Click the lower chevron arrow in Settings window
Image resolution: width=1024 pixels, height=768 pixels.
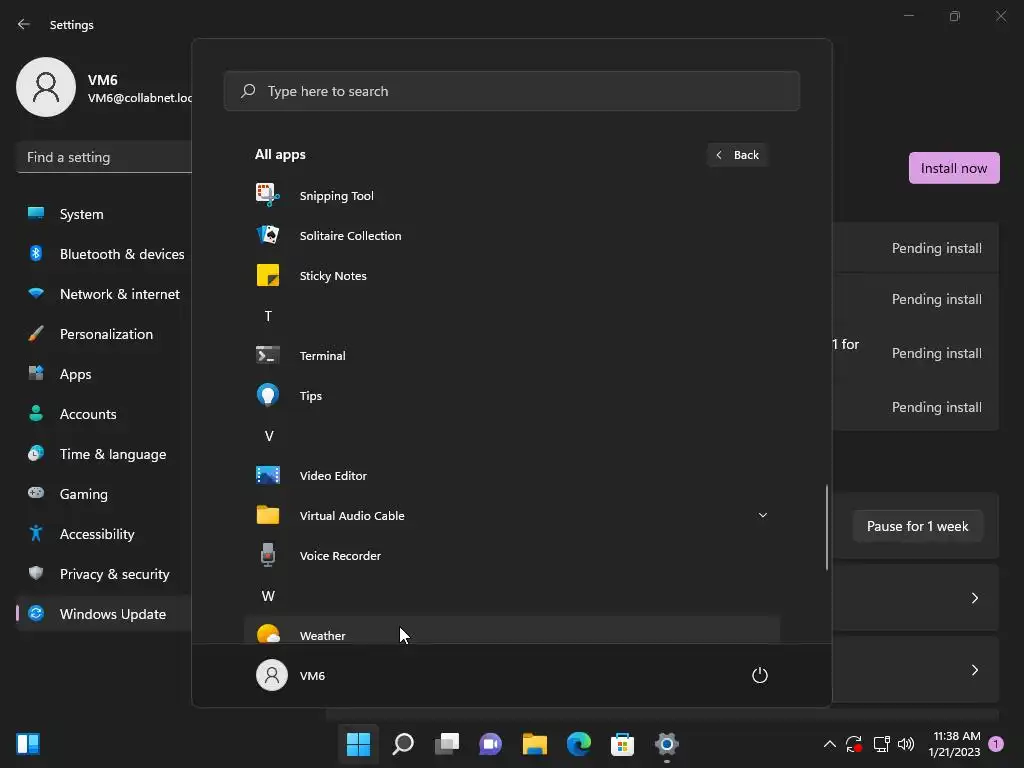coord(974,670)
